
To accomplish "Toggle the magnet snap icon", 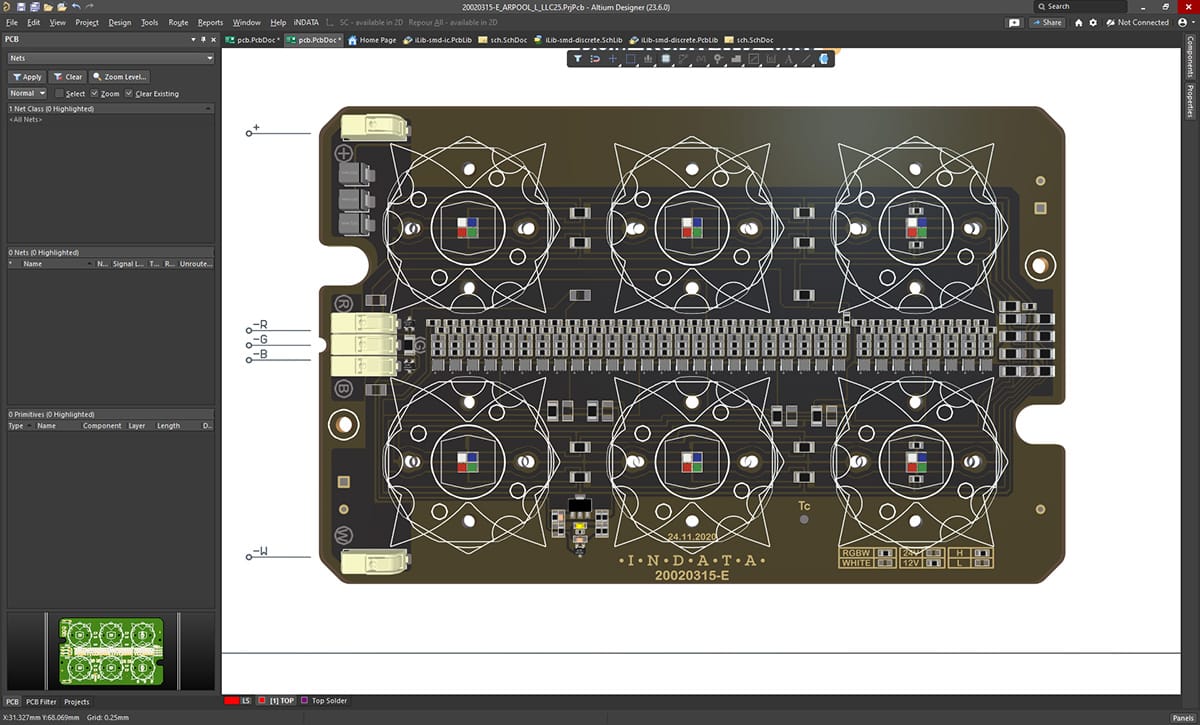I will (595, 59).
